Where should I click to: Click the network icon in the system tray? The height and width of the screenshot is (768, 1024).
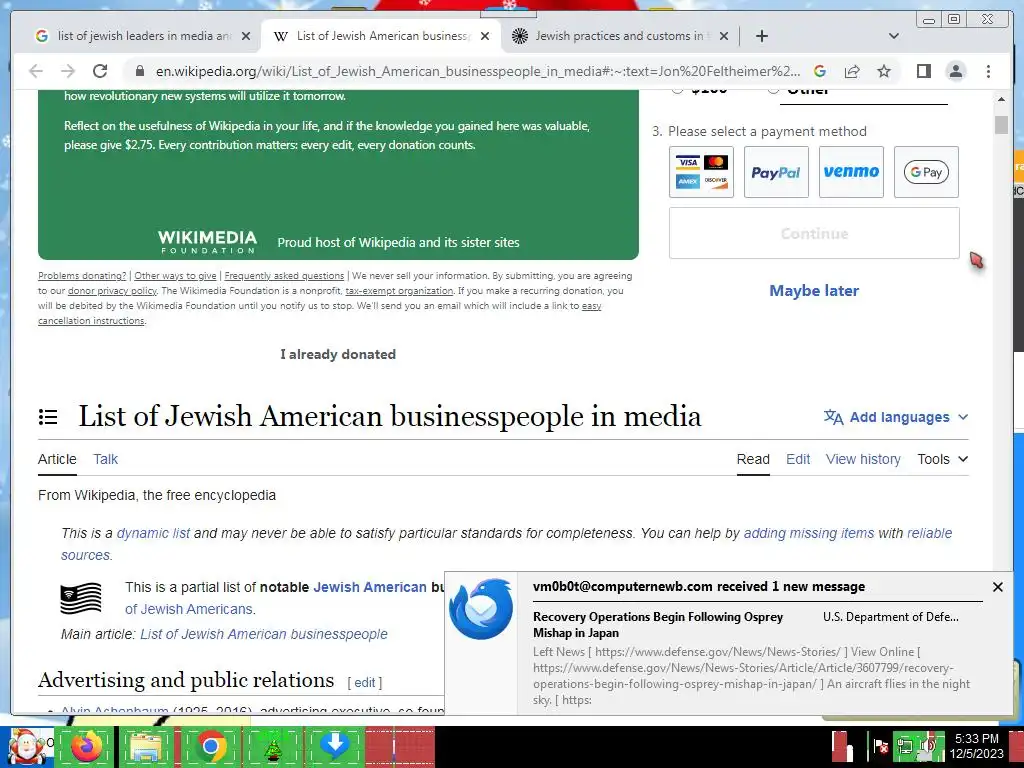[x=905, y=746]
